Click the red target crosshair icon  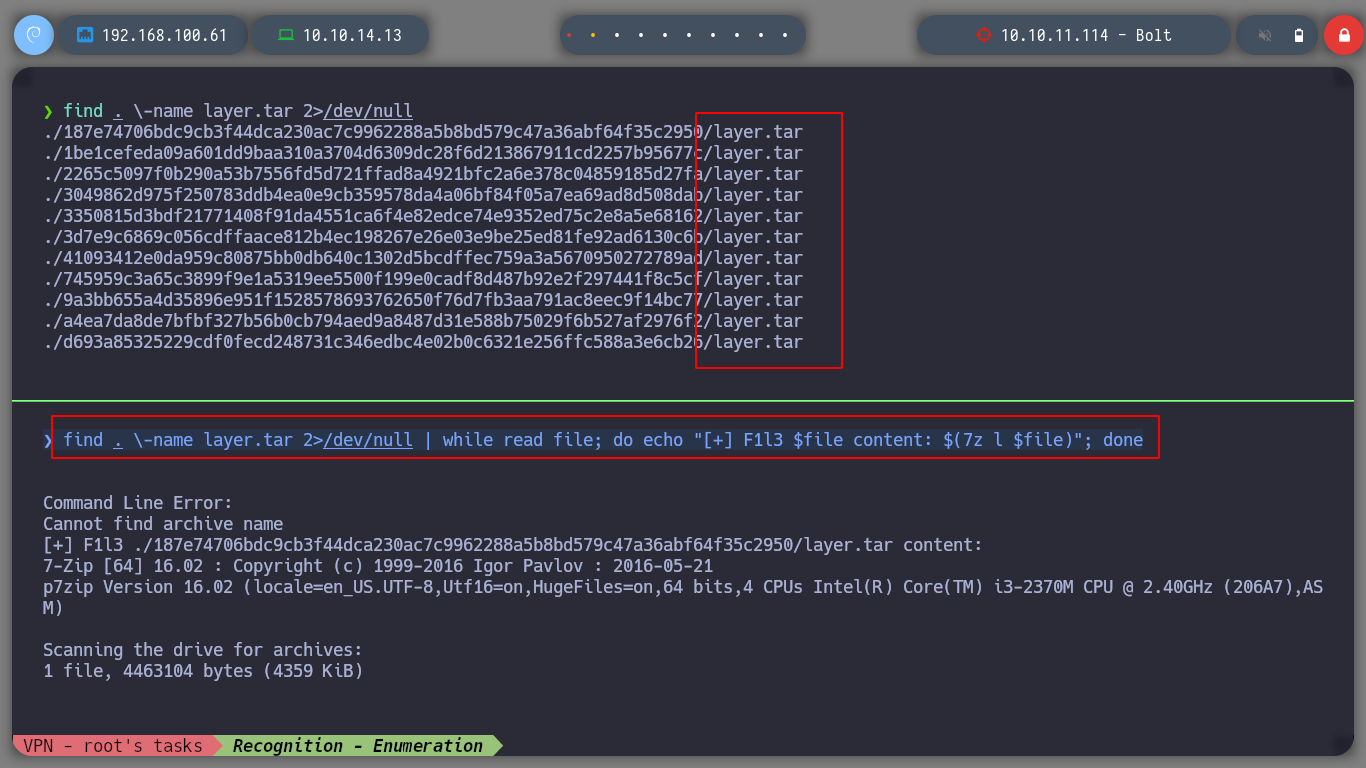[x=983, y=35]
